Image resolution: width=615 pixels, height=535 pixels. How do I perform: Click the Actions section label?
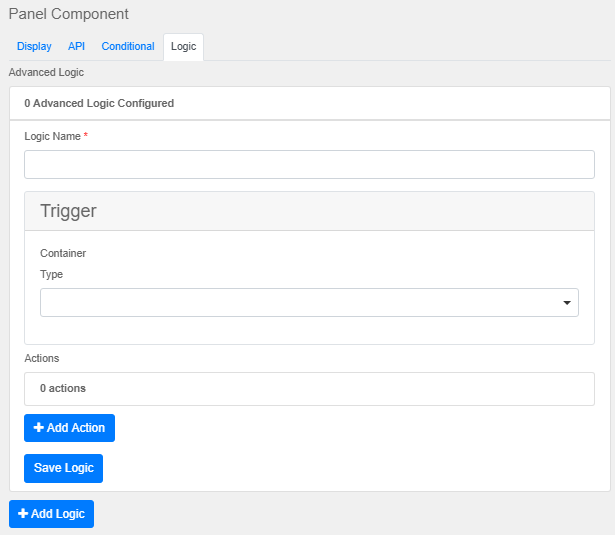(x=42, y=358)
